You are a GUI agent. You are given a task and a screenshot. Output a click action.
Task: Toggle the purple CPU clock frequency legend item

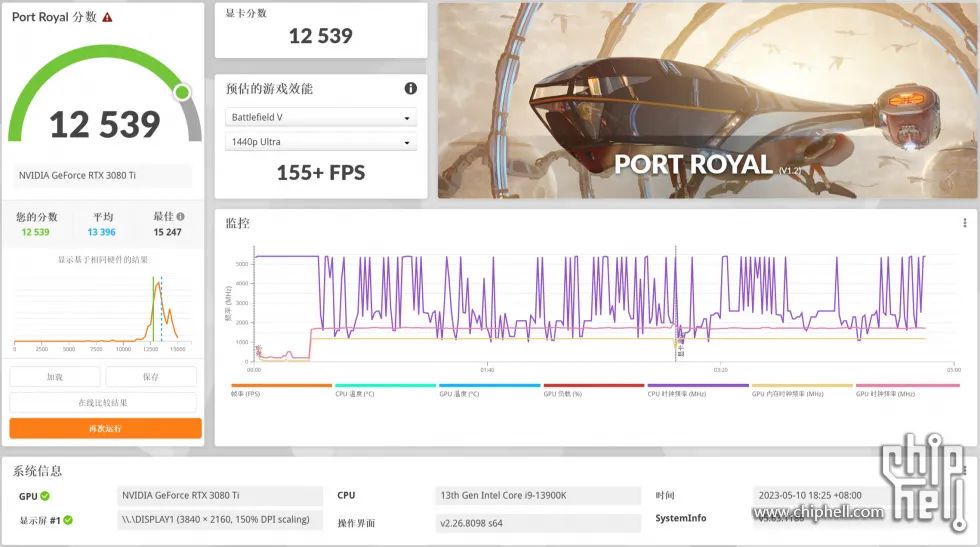pyautogui.click(x=698, y=390)
